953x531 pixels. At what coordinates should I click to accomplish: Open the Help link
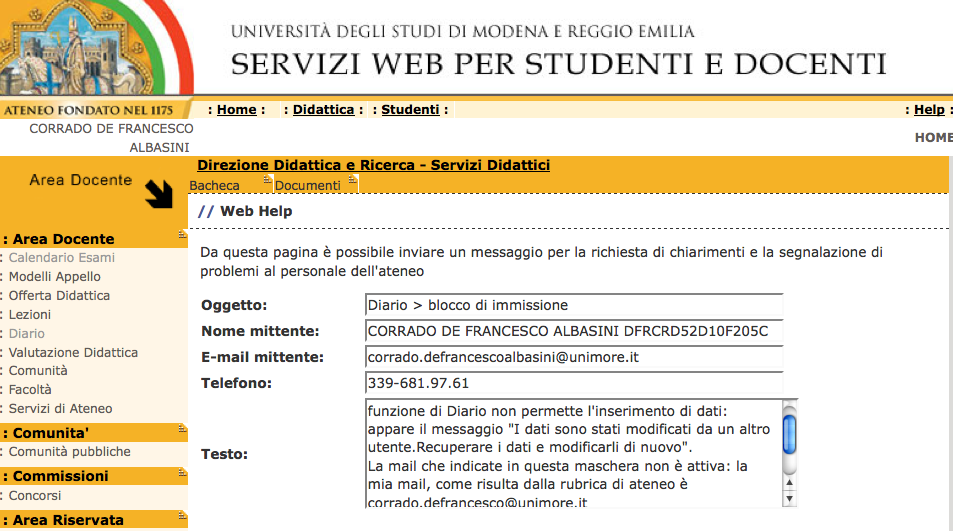(x=929, y=110)
